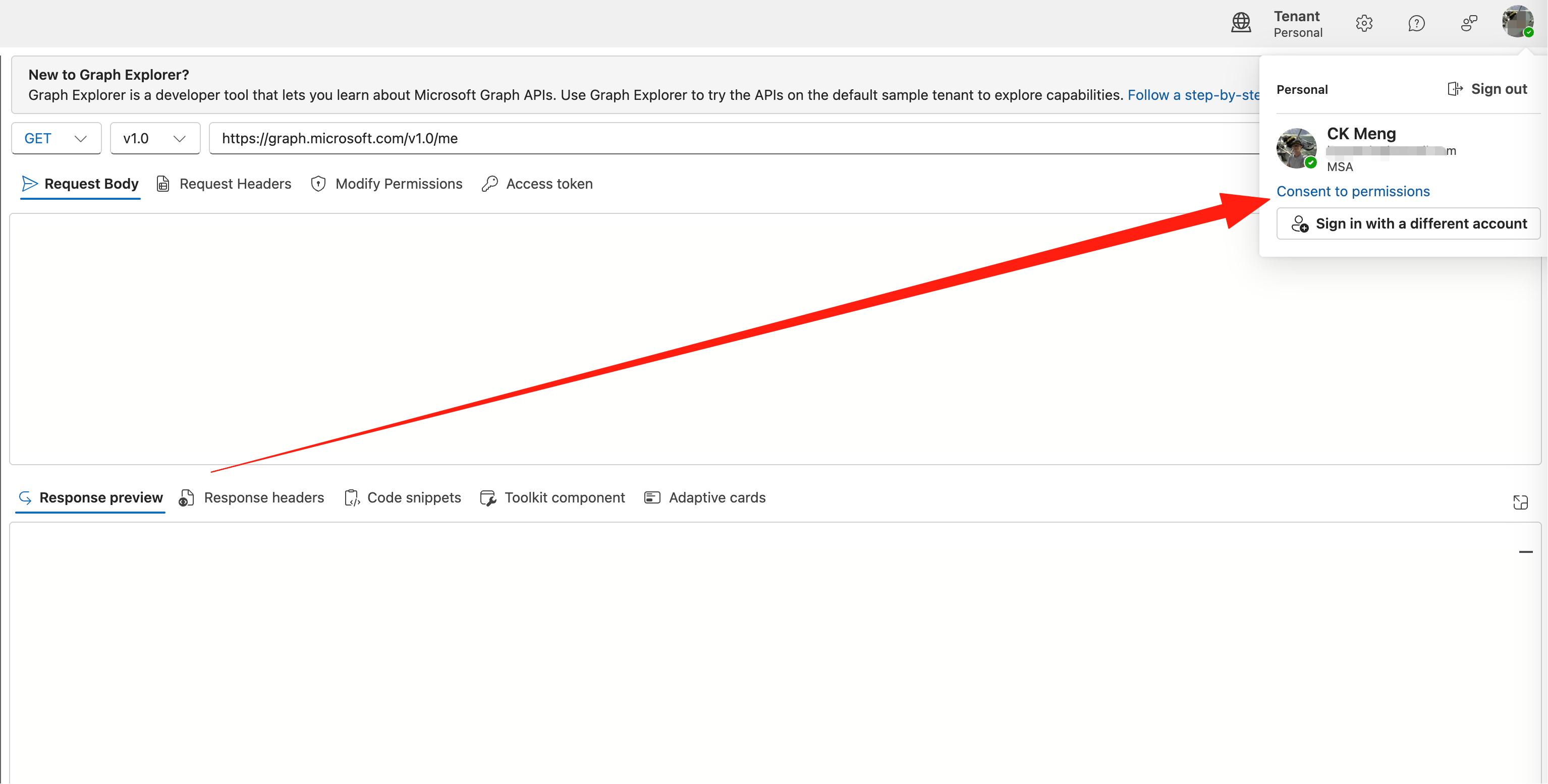
Task: Click the profile avatar in header
Action: [x=1518, y=22]
